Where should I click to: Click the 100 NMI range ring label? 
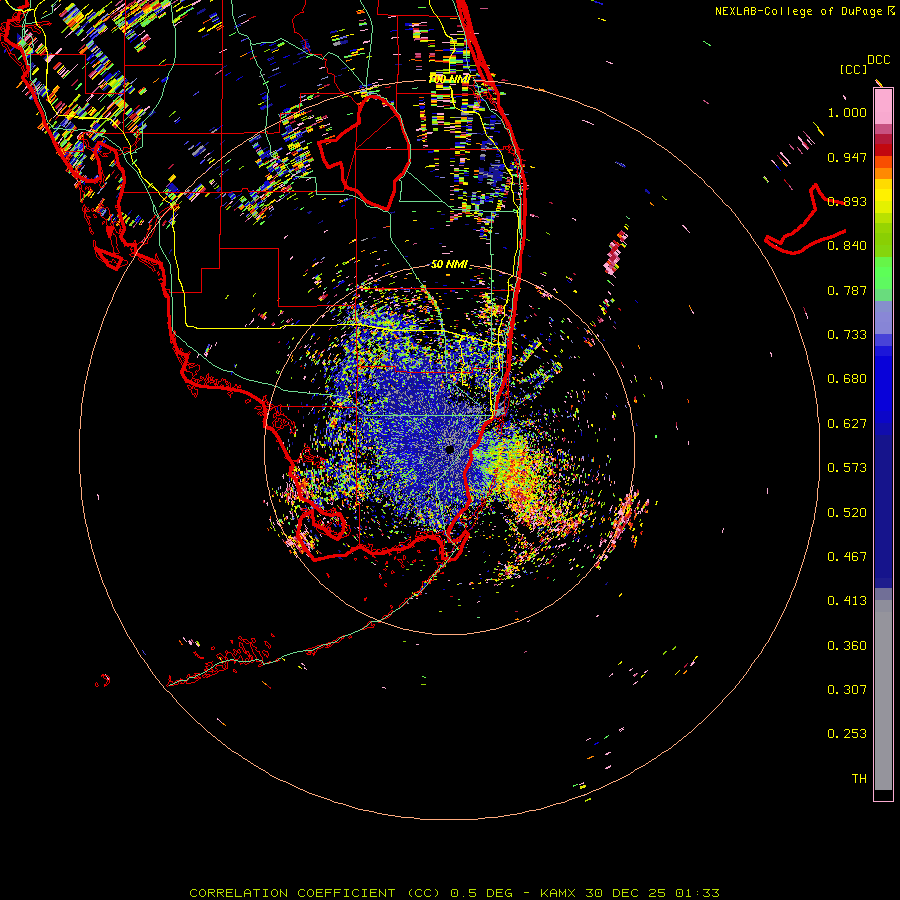(x=449, y=79)
